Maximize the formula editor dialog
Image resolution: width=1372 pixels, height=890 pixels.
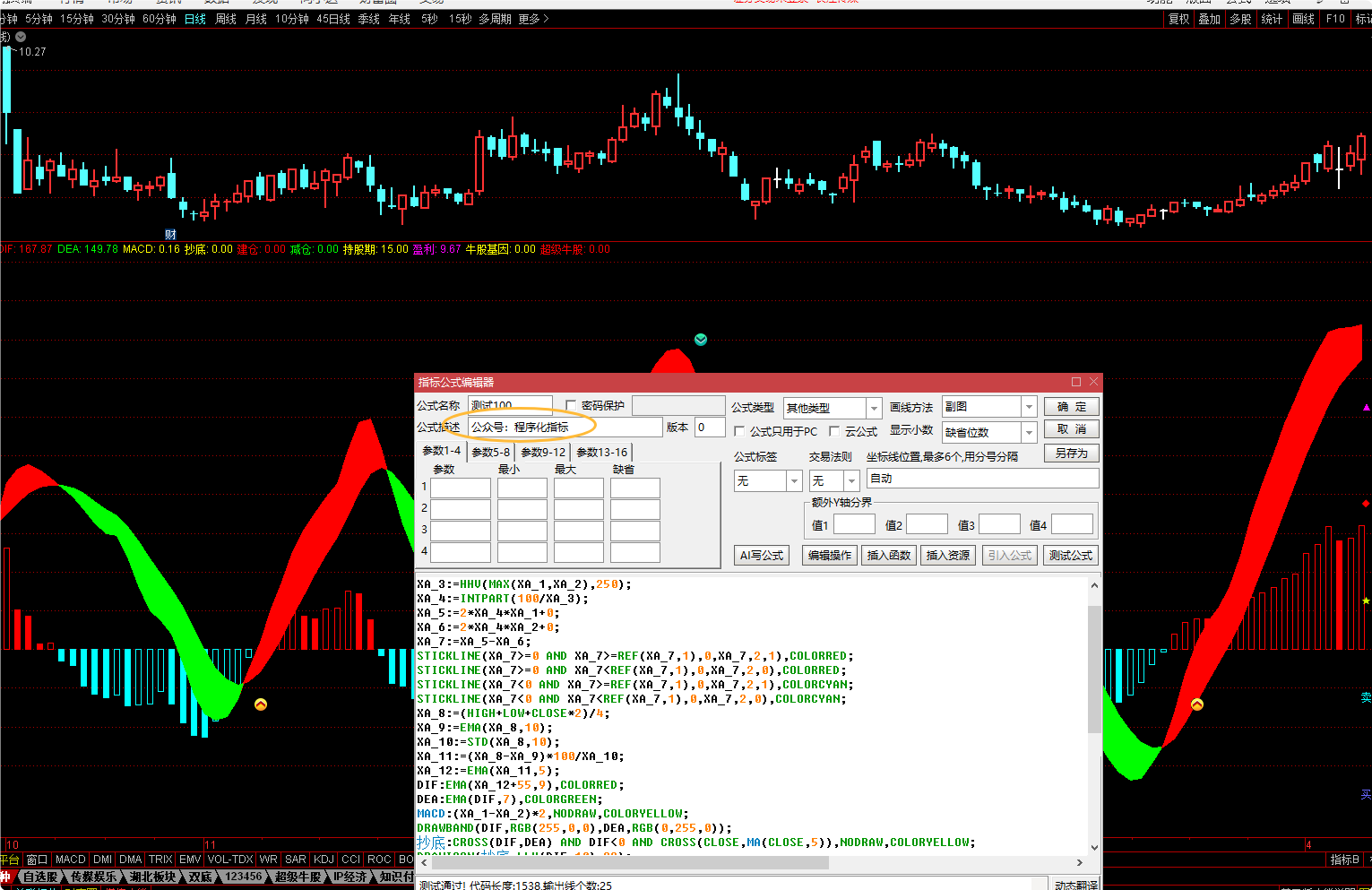pyautogui.click(x=1076, y=382)
